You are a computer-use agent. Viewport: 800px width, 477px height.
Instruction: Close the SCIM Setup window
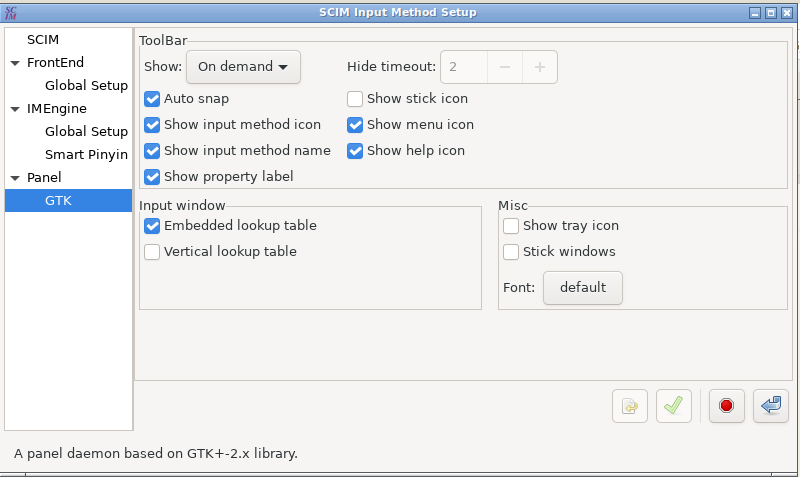point(787,13)
